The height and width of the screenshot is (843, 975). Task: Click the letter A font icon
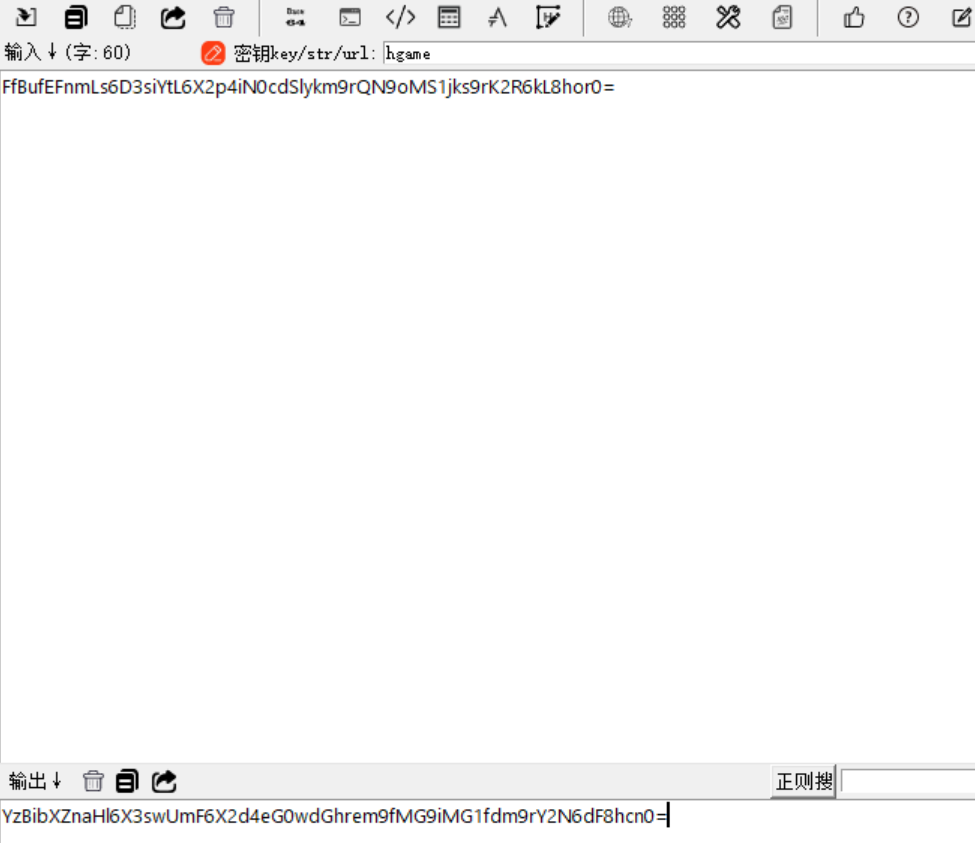pos(497,17)
